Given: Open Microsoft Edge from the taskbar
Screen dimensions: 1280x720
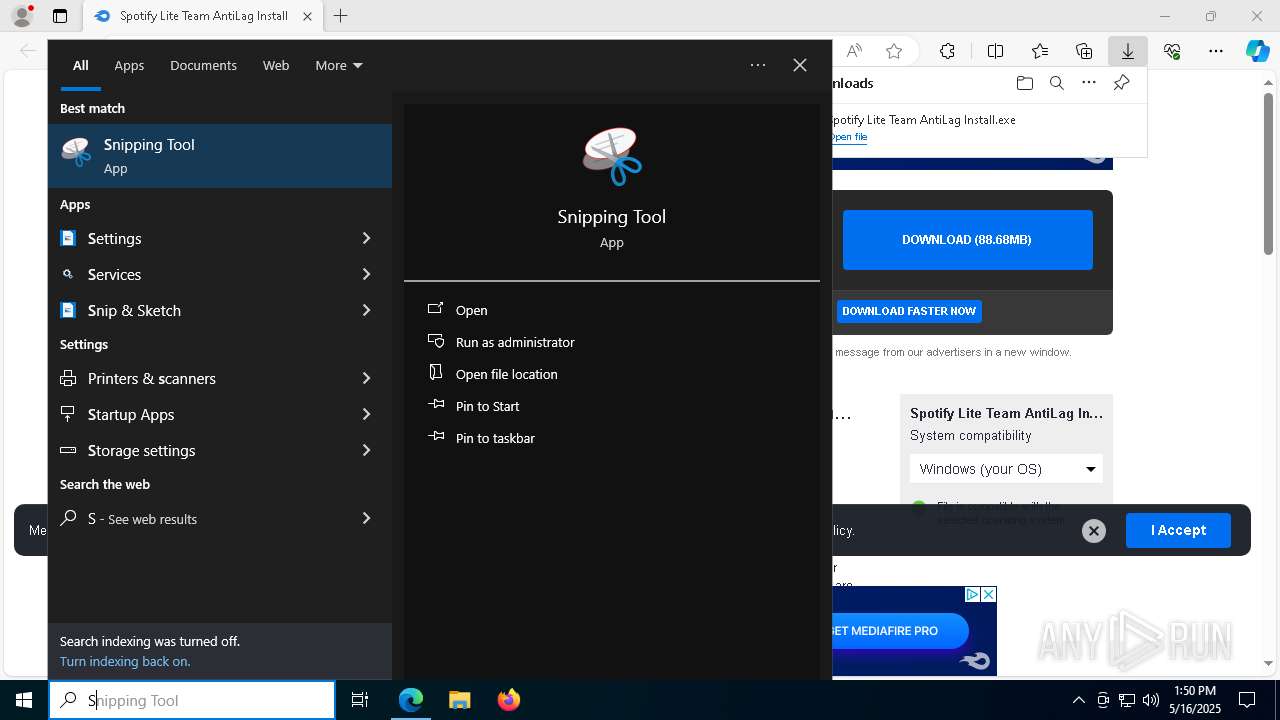Looking at the screenshot, I should [411, 700].
